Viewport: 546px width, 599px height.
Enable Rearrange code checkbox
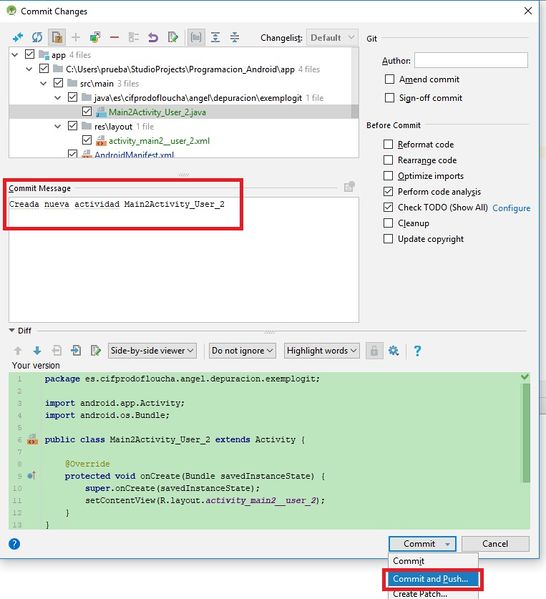coord(388,160)
